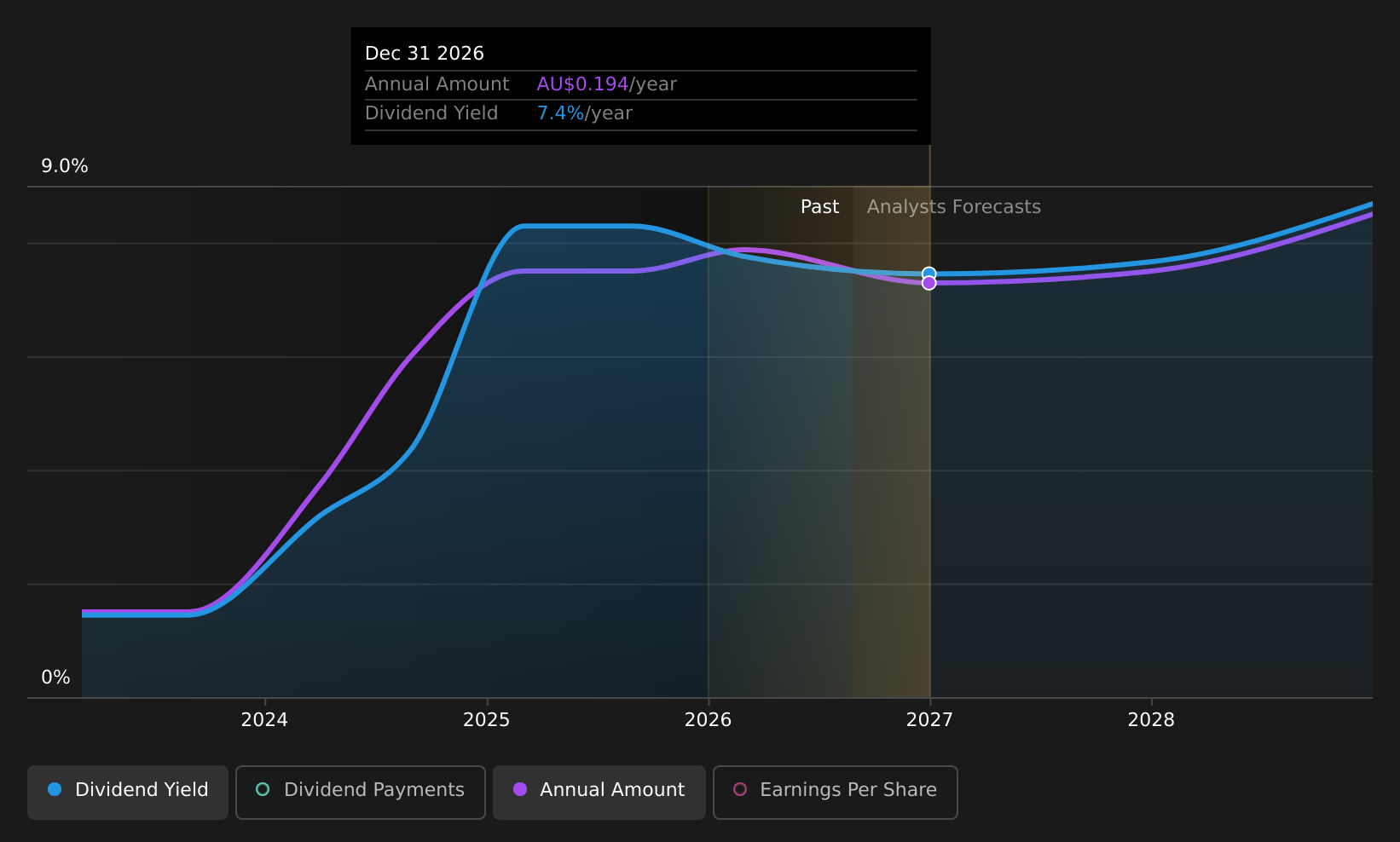Screen dimensions: 1400x842
Task: Click the 2027 axis label
Action: click(x=929, y=720)
